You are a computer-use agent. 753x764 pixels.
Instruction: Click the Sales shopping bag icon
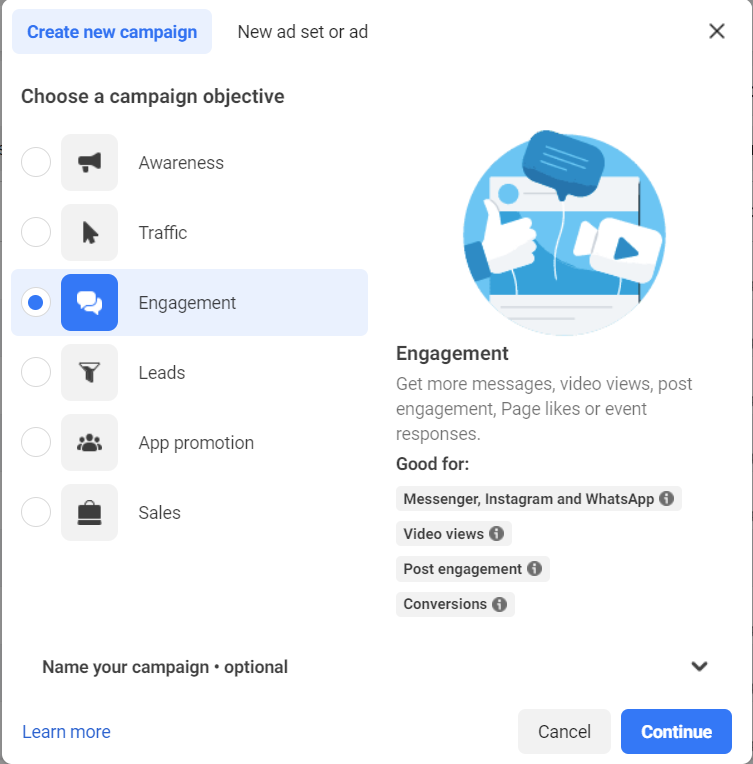[89, 513]
